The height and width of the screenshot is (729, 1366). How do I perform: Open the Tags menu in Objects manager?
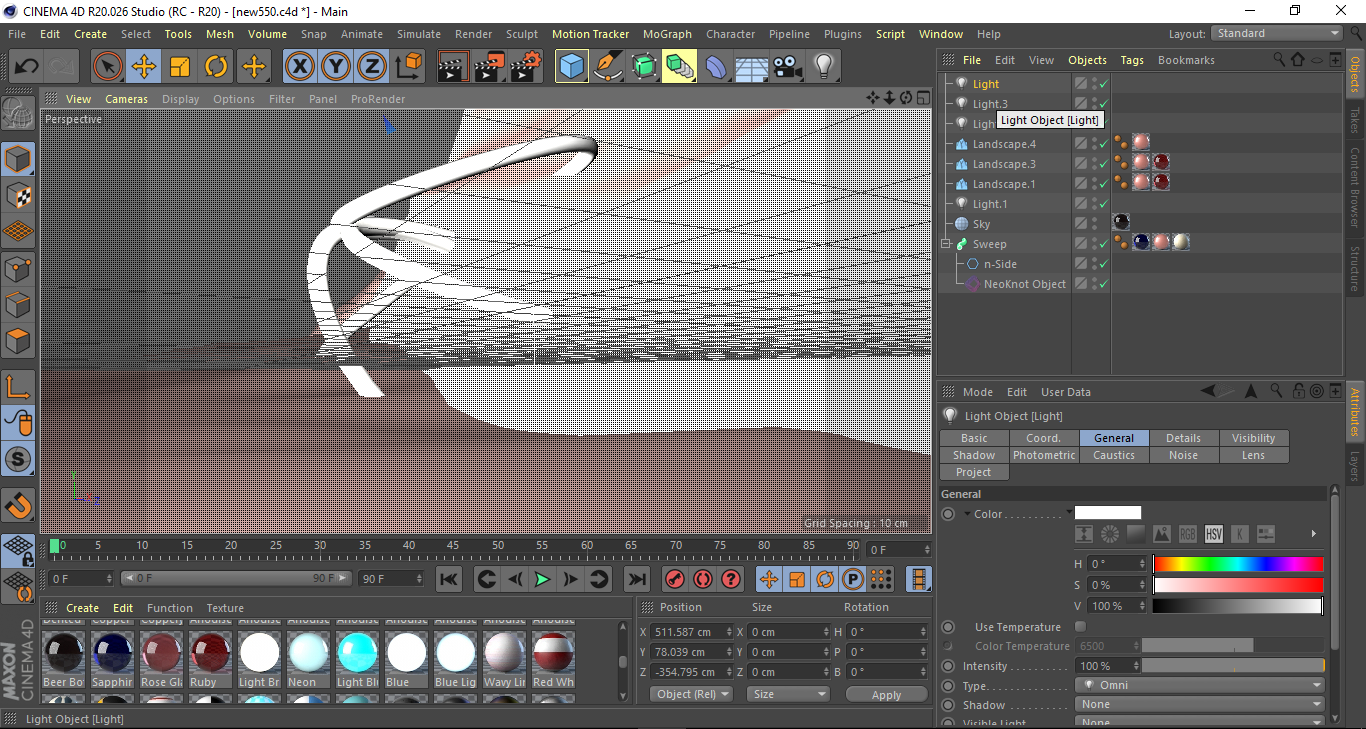tap(1132, 60)
